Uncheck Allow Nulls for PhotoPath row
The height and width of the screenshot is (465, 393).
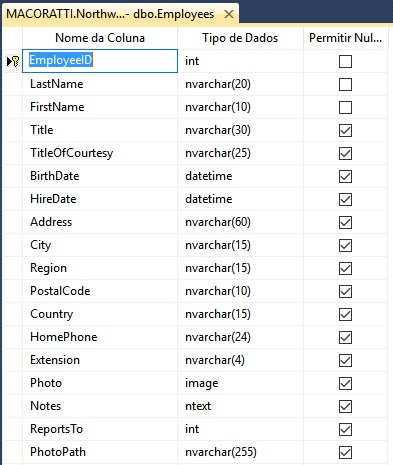[345, 452]
